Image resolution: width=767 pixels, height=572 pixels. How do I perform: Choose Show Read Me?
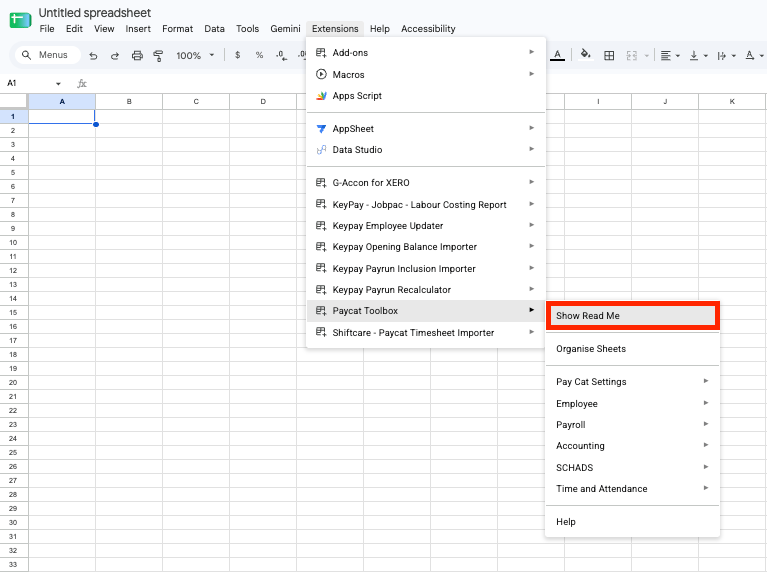[x=632, y=316]
